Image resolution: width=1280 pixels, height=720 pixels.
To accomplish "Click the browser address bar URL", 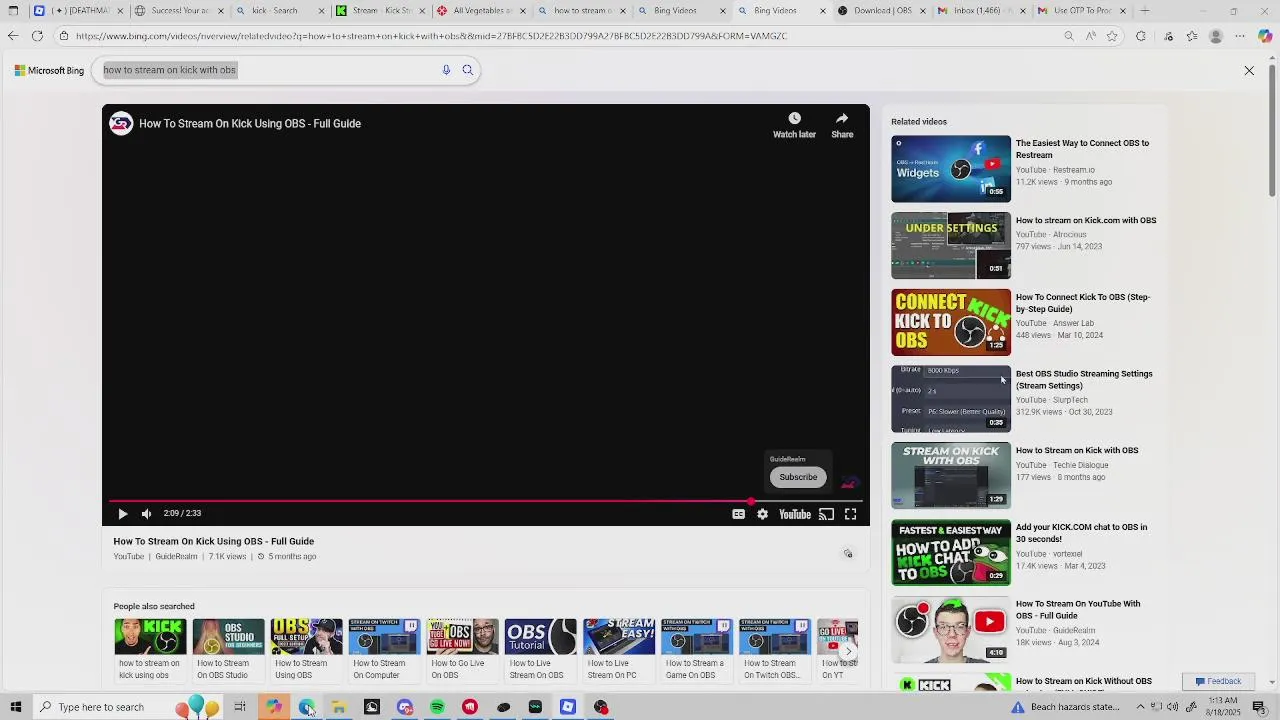I will pyautogui.click(x=430, y=36).
